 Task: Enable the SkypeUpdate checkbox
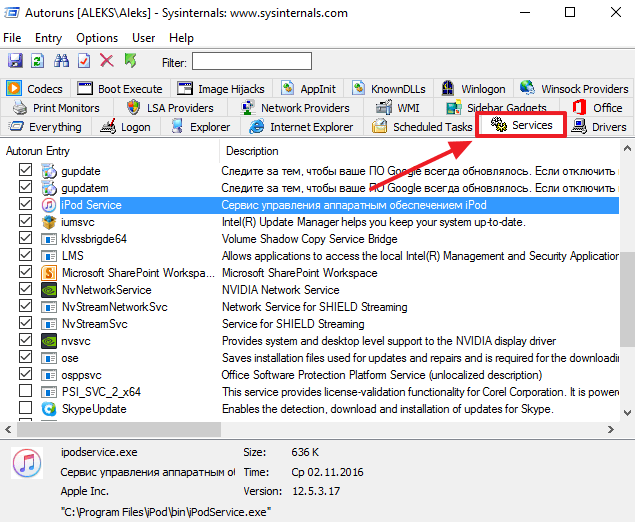(x=26, y=409)
